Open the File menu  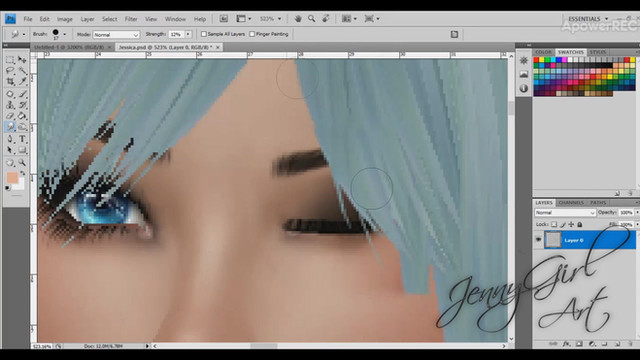pyautogui.click(x=28, y=19)
